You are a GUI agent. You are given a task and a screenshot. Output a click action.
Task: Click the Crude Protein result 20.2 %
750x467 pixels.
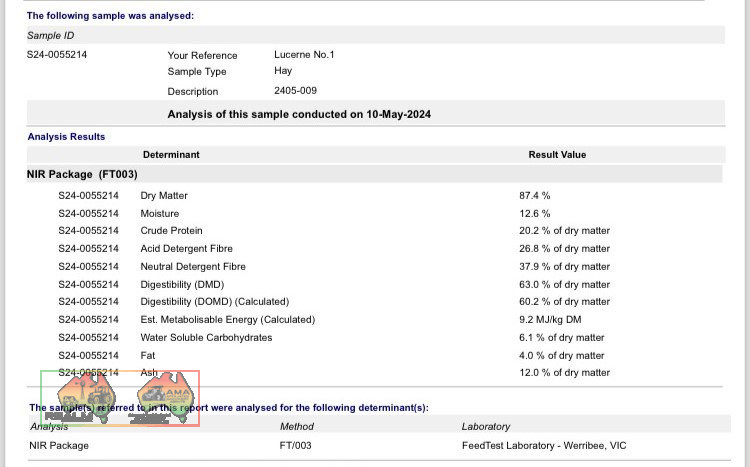tap(573, 231)
